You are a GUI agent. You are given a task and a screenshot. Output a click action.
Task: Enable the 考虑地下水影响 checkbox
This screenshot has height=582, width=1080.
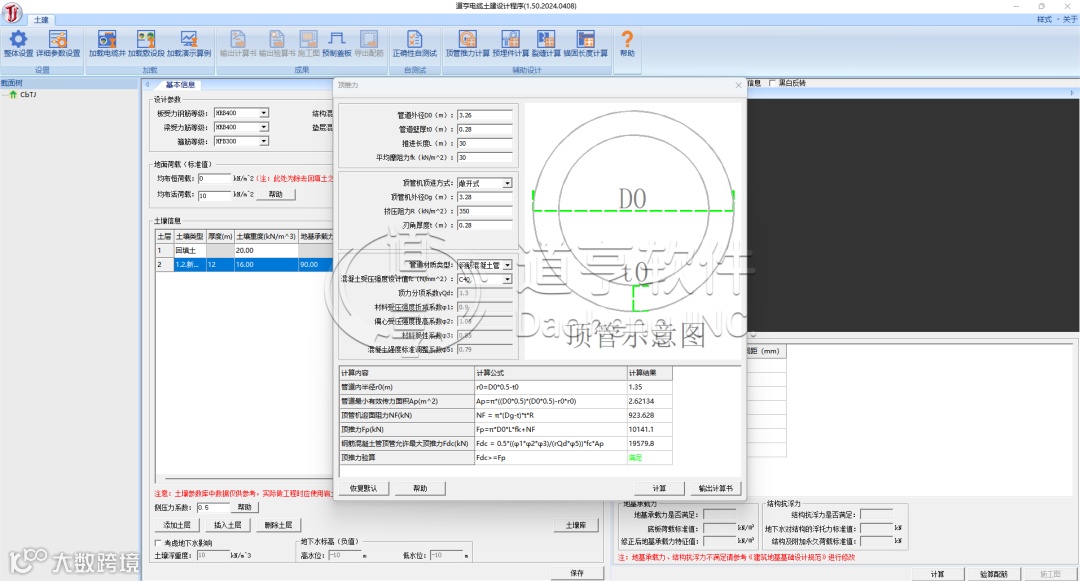[x=158, y=542]
